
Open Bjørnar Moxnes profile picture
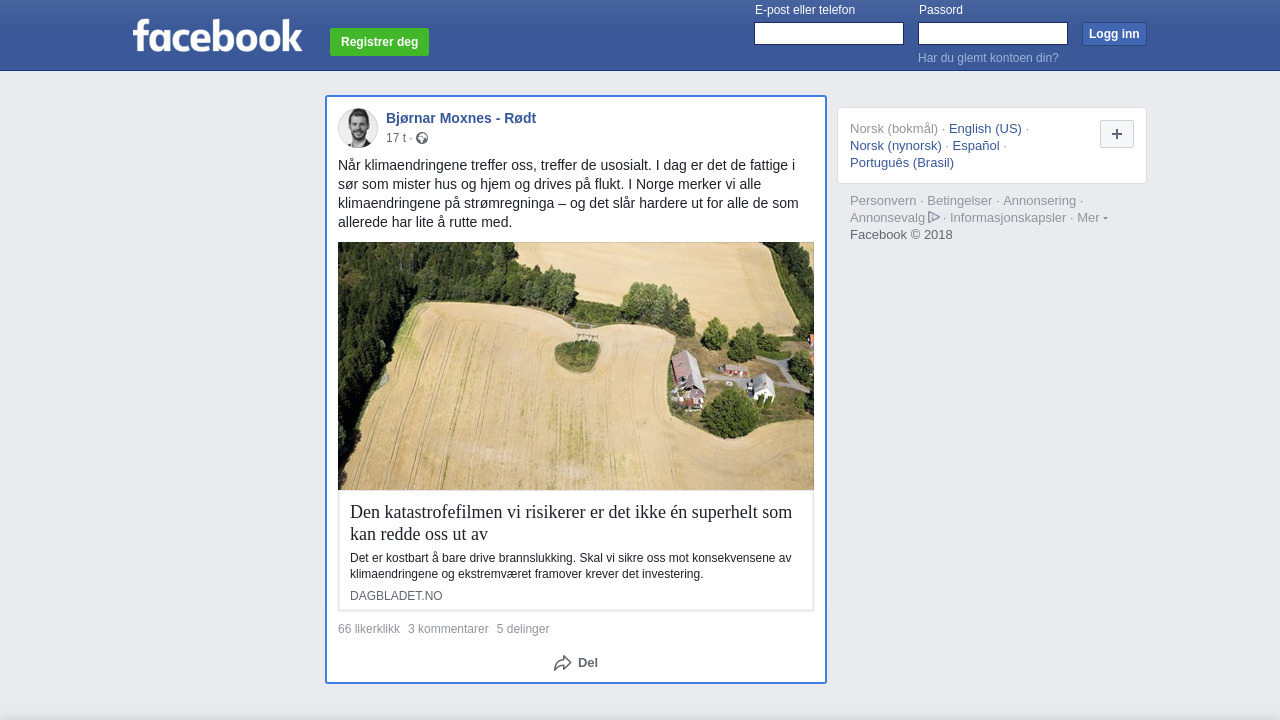point(358,128)
